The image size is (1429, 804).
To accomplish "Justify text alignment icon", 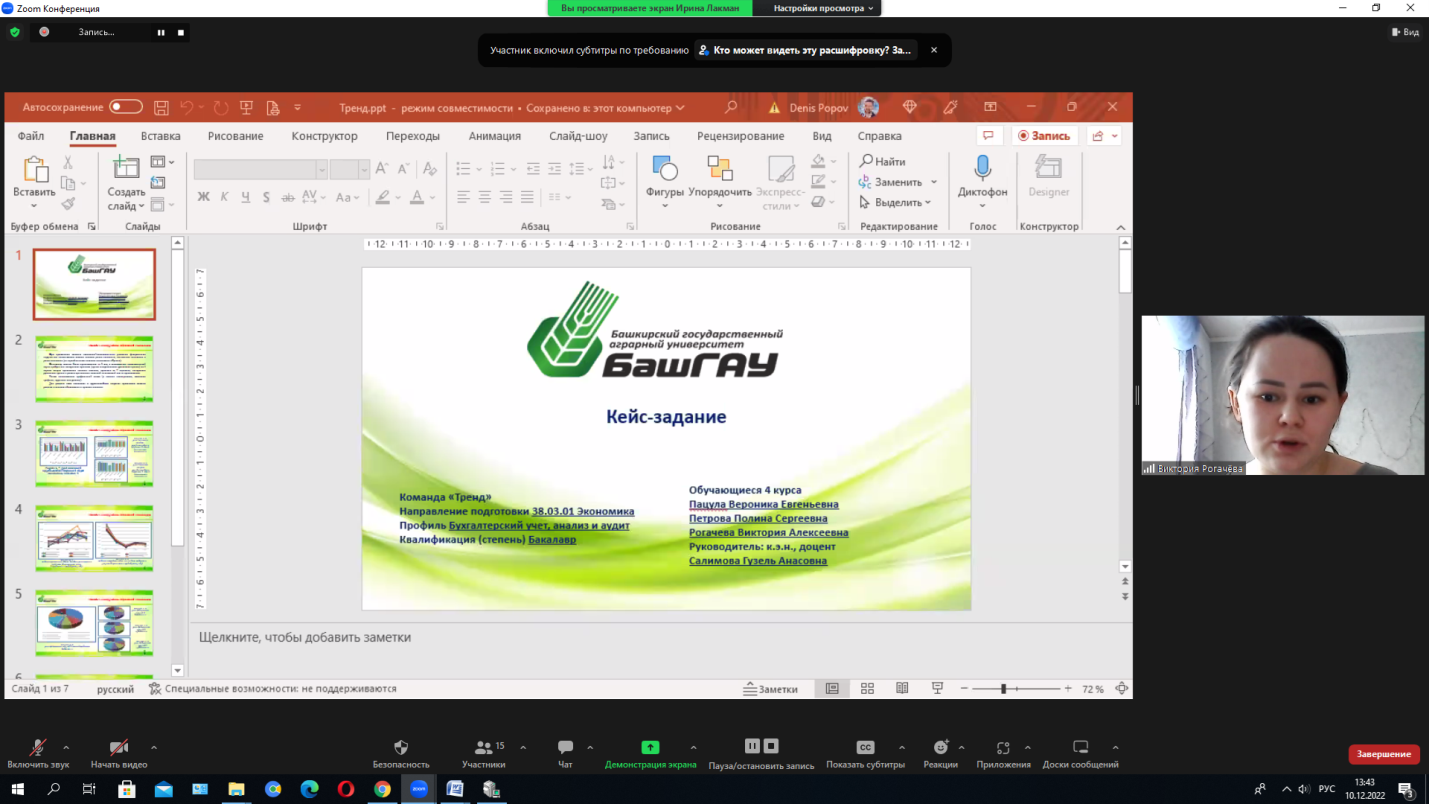I will [527, 197].
